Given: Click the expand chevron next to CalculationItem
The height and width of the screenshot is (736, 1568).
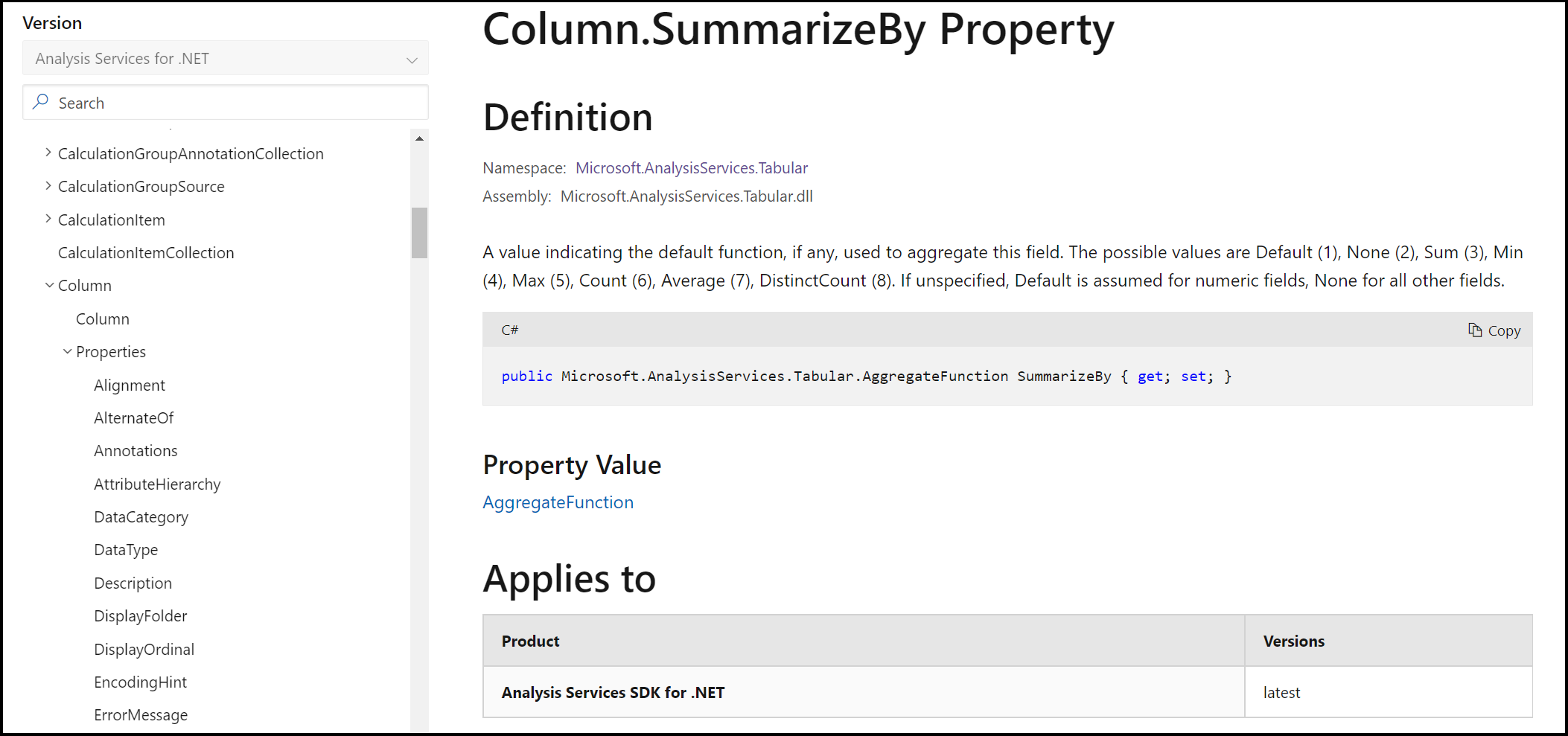Looking at the screenshot, I should click(48, 219).
